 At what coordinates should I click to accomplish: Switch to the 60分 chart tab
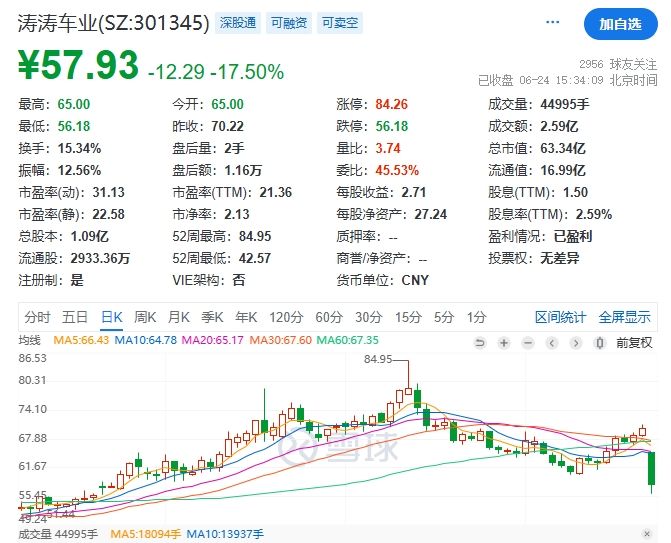coord(329,317)
